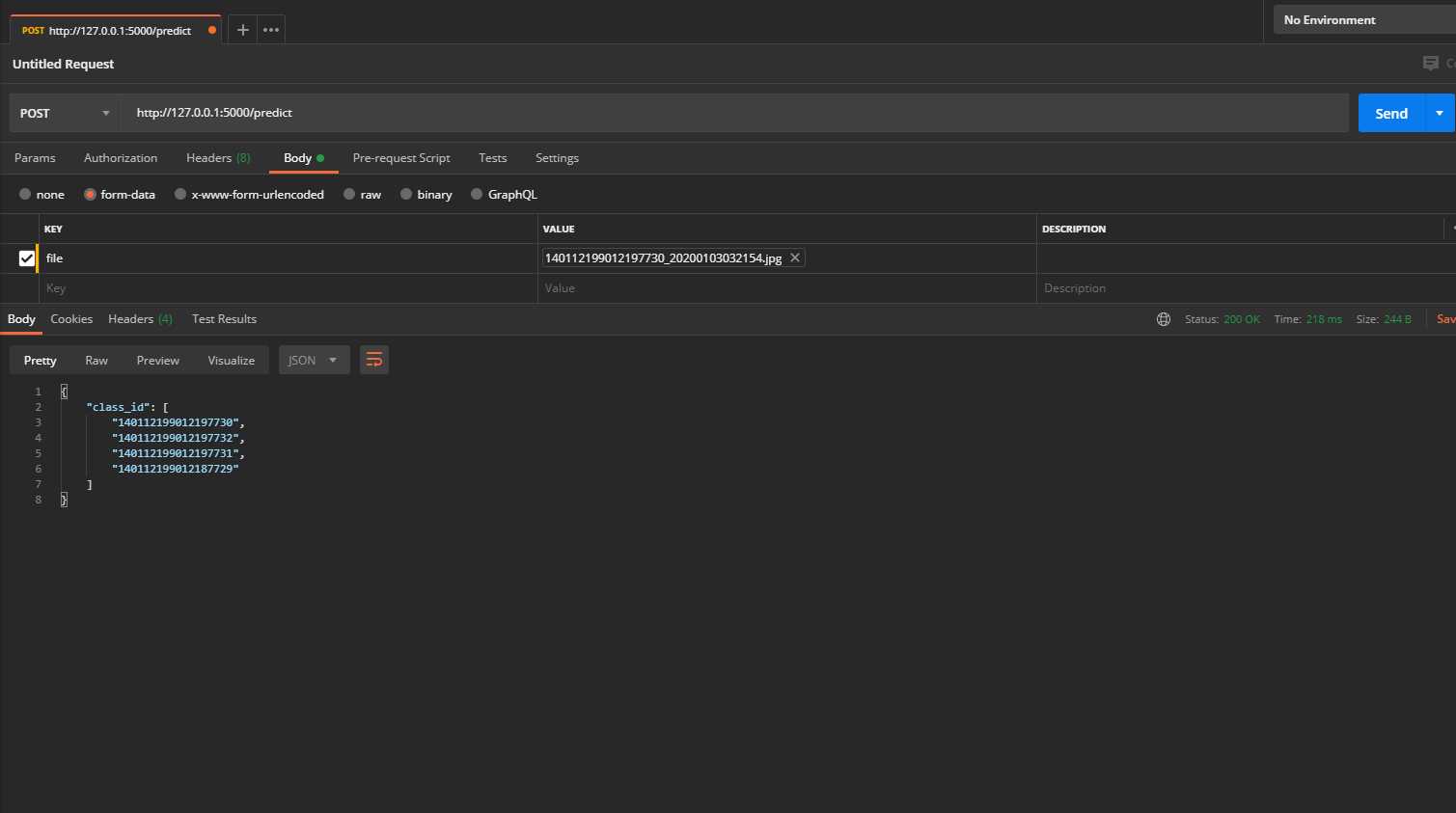The height and width of the screenshot is (813, 1456).
Task: Select the request Body tab
Action: tap(303, 158)
